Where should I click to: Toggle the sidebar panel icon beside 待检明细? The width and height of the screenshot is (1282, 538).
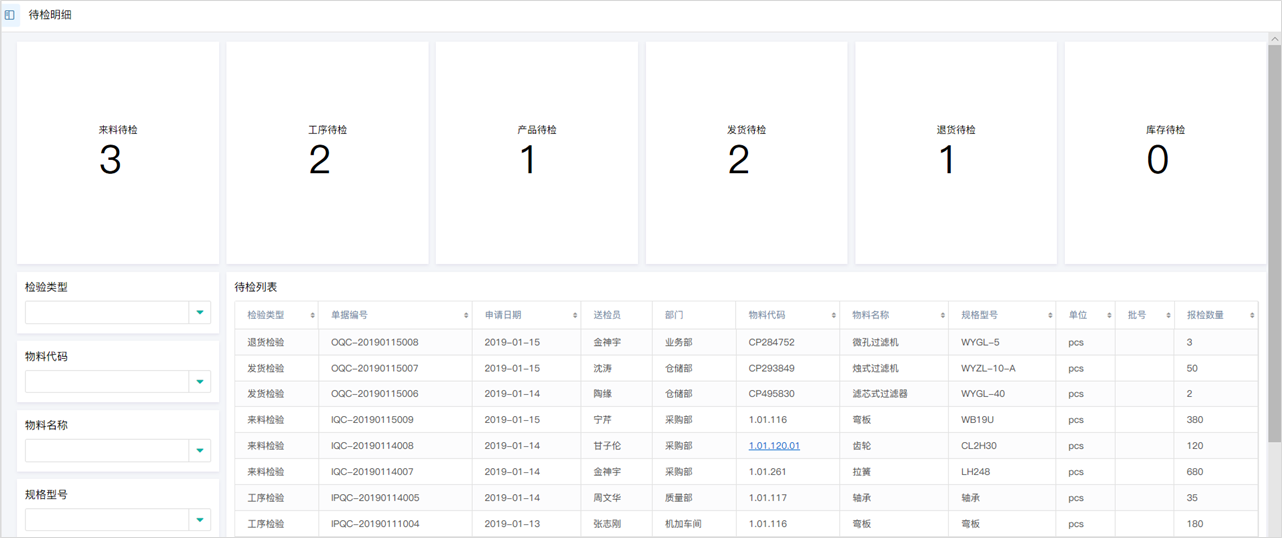(x=10, y=15)
